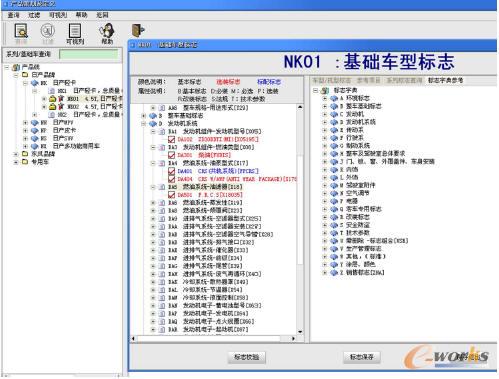
Task: Click the horizontal scrollbar right arrow in middle tree
Action: tap(293, 339)
